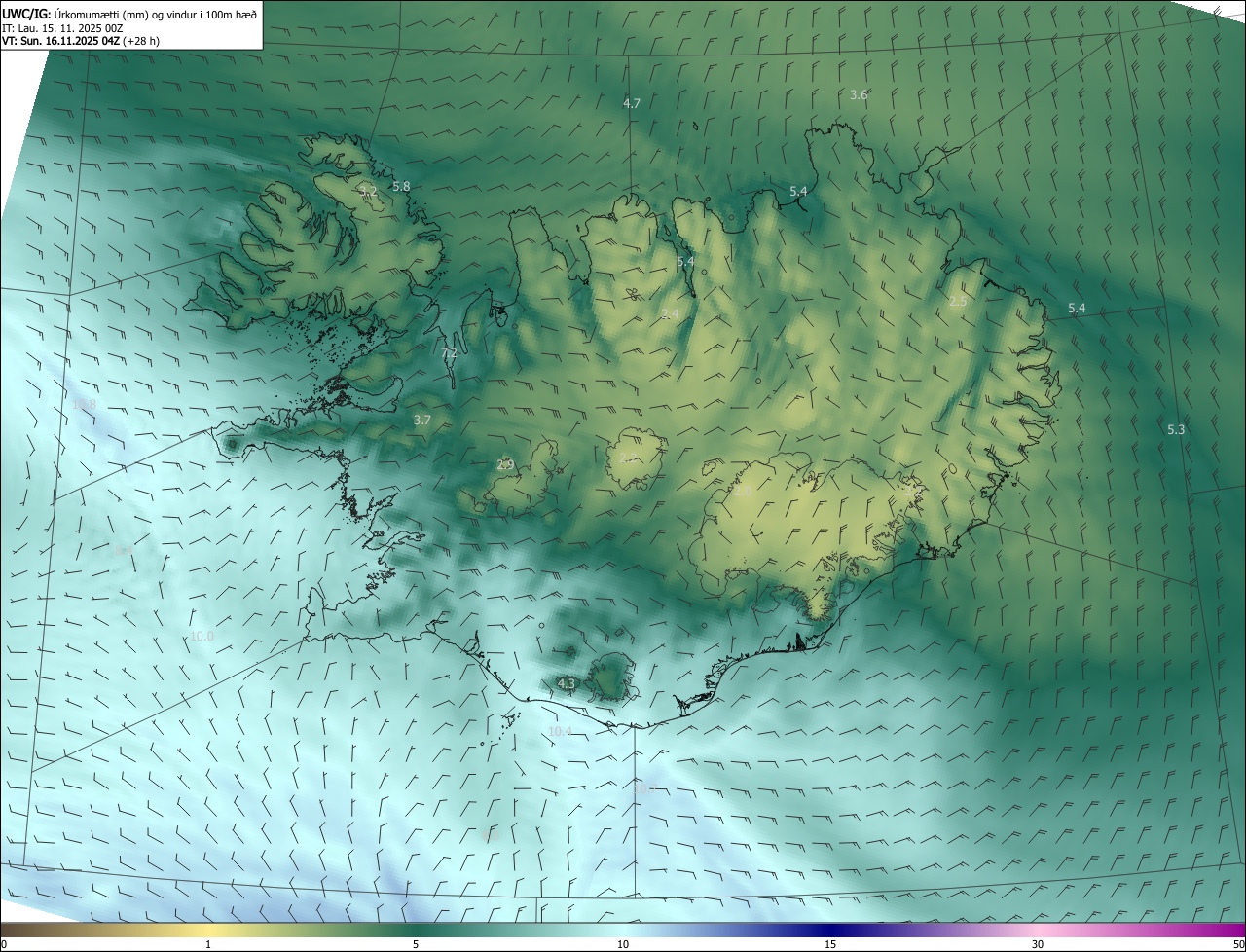The image size is (1246, 952).
Task: Click the 4.7 precipitation value label
Action: (x=632, y=103)
